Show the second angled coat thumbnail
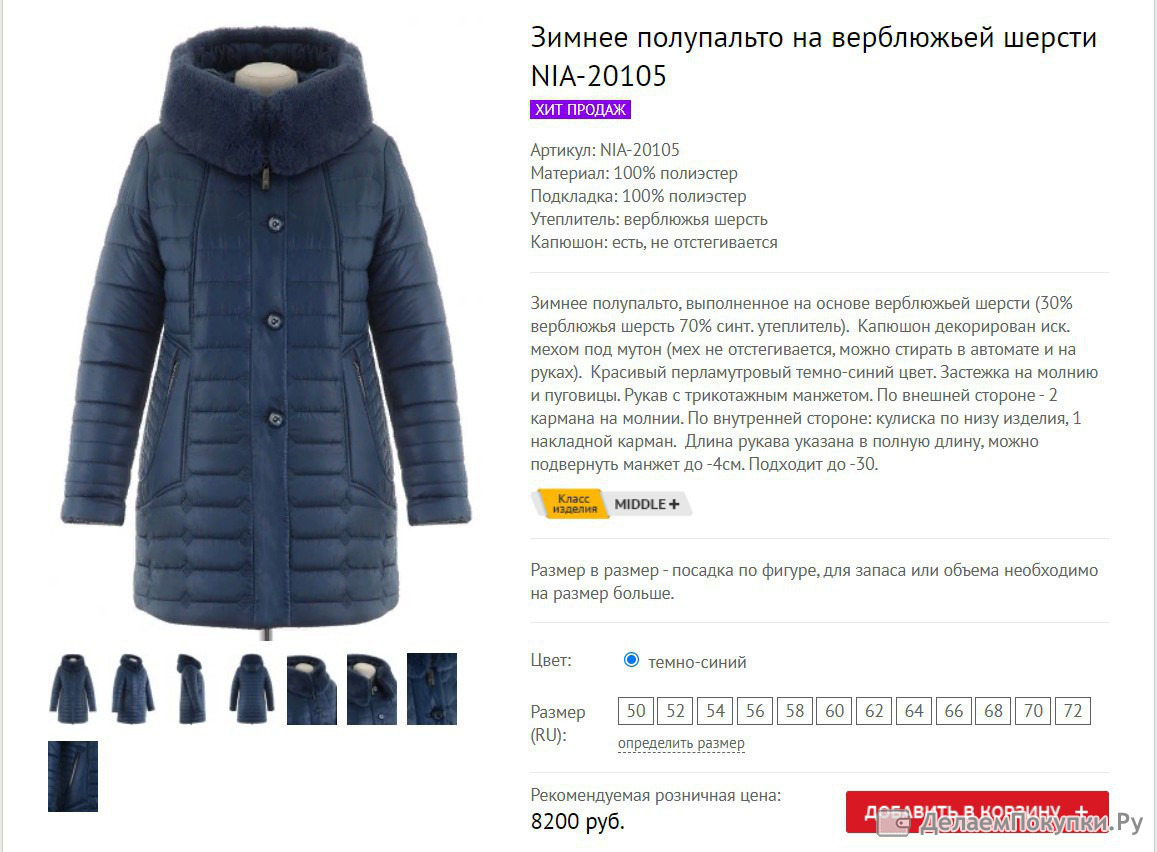This screenshot has width=1157, height=852. 133,688
